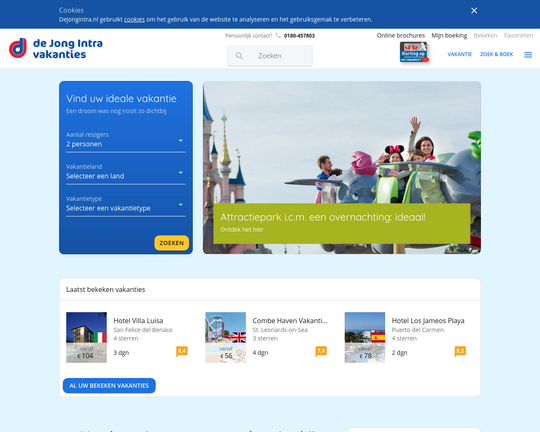Focus the Zoeken search field
This screenshot has height=432, width=540.
tap(270, 56)
